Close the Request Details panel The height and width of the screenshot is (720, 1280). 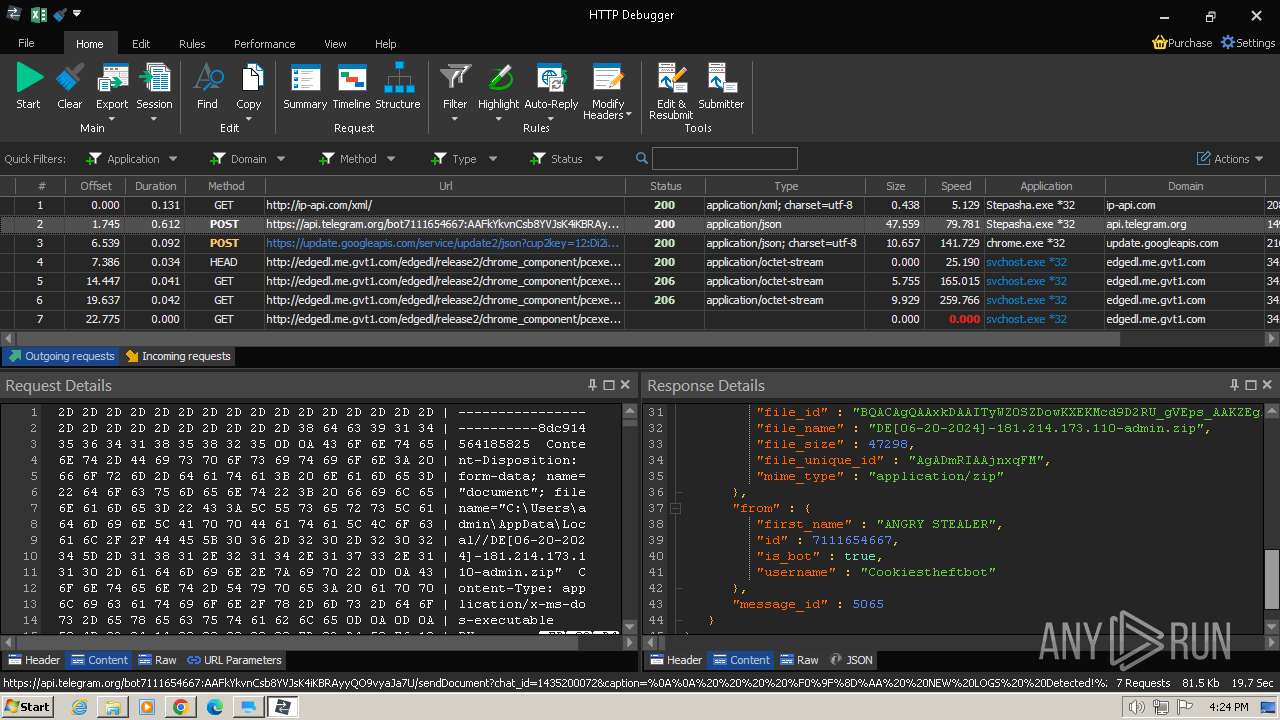pos(625,385)
